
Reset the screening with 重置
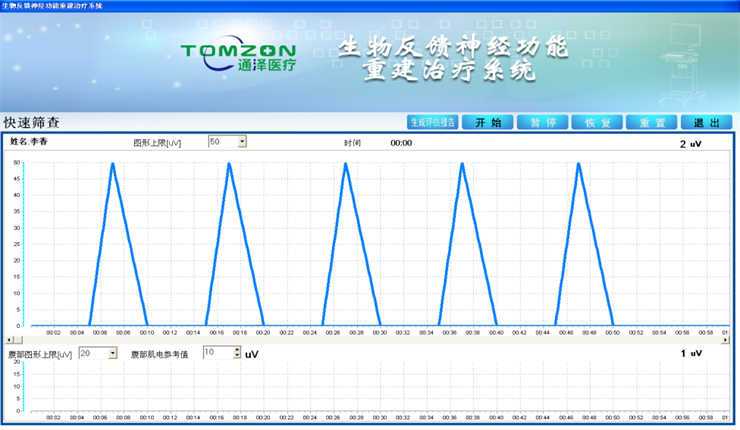(x=652, y=122)
